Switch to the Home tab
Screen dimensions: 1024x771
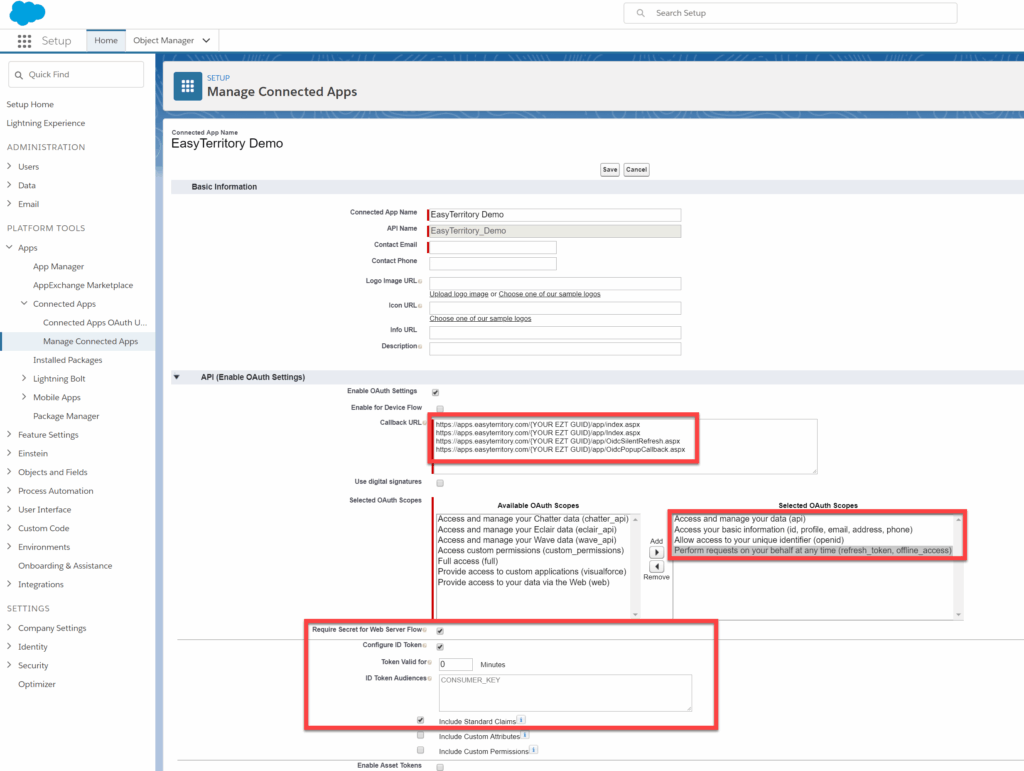[105, 40]
